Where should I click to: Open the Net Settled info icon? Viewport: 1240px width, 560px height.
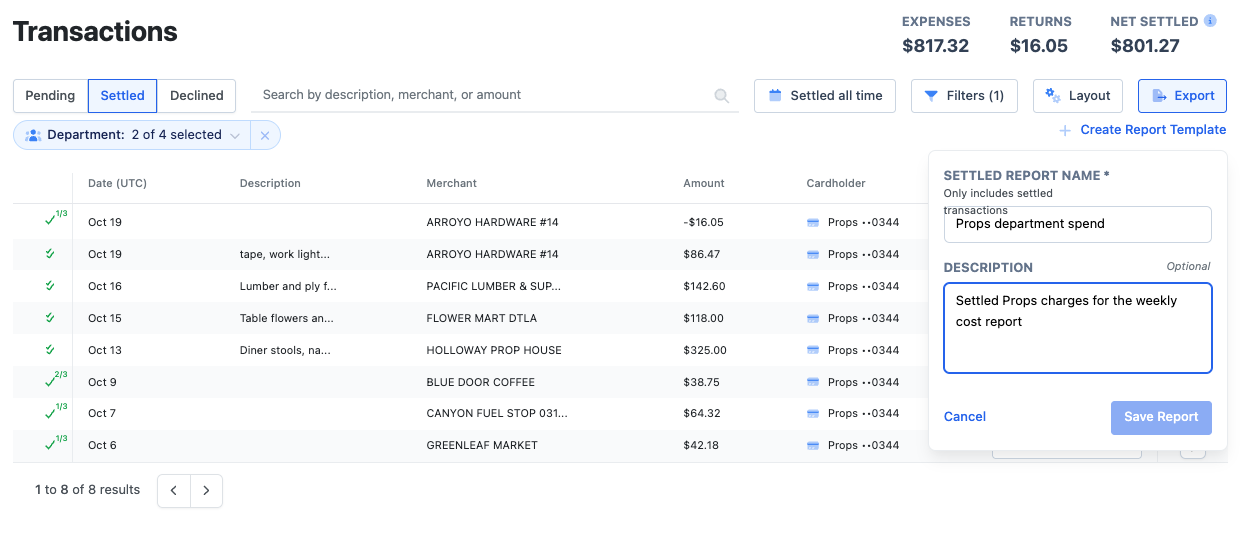1210,21
